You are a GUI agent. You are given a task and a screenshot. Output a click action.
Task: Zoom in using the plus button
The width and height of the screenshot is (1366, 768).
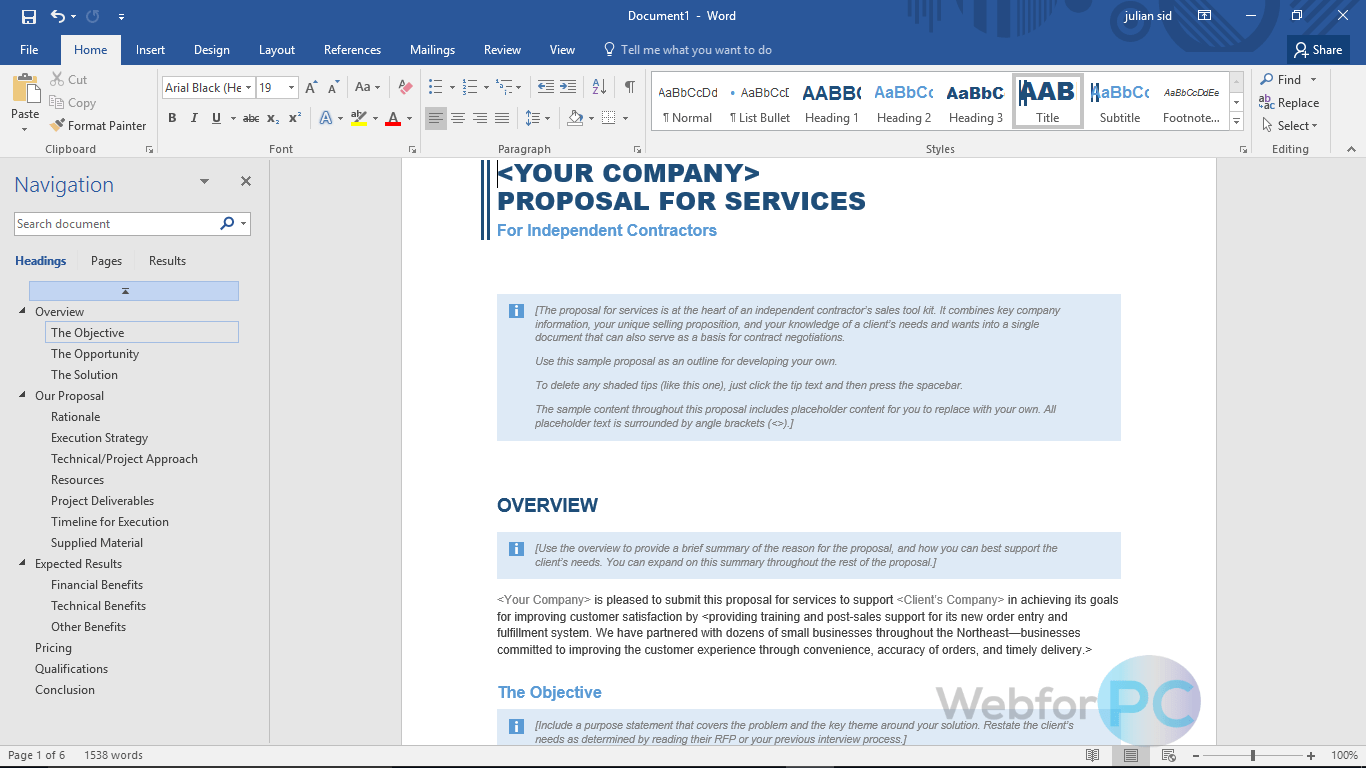[1311, 755]
